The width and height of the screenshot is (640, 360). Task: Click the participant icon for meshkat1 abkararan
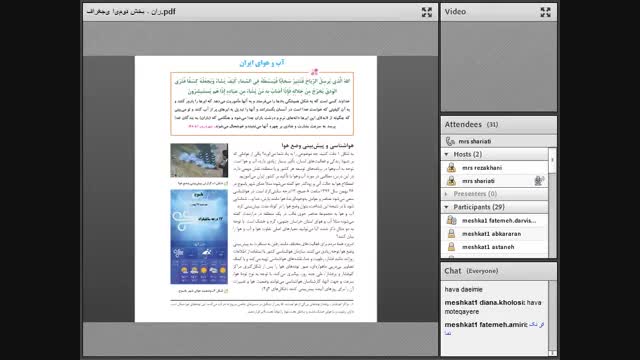[x=451, y=233]
